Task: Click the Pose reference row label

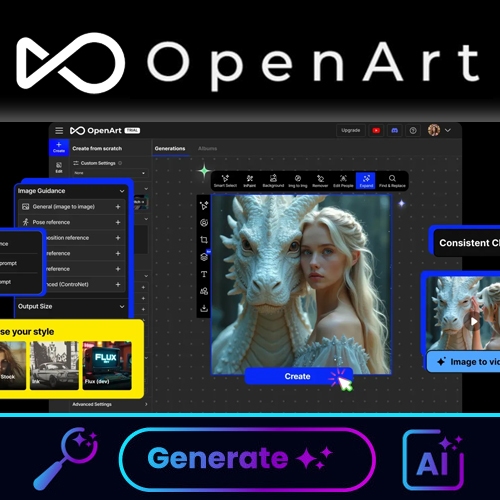Action: coord(51,222)
